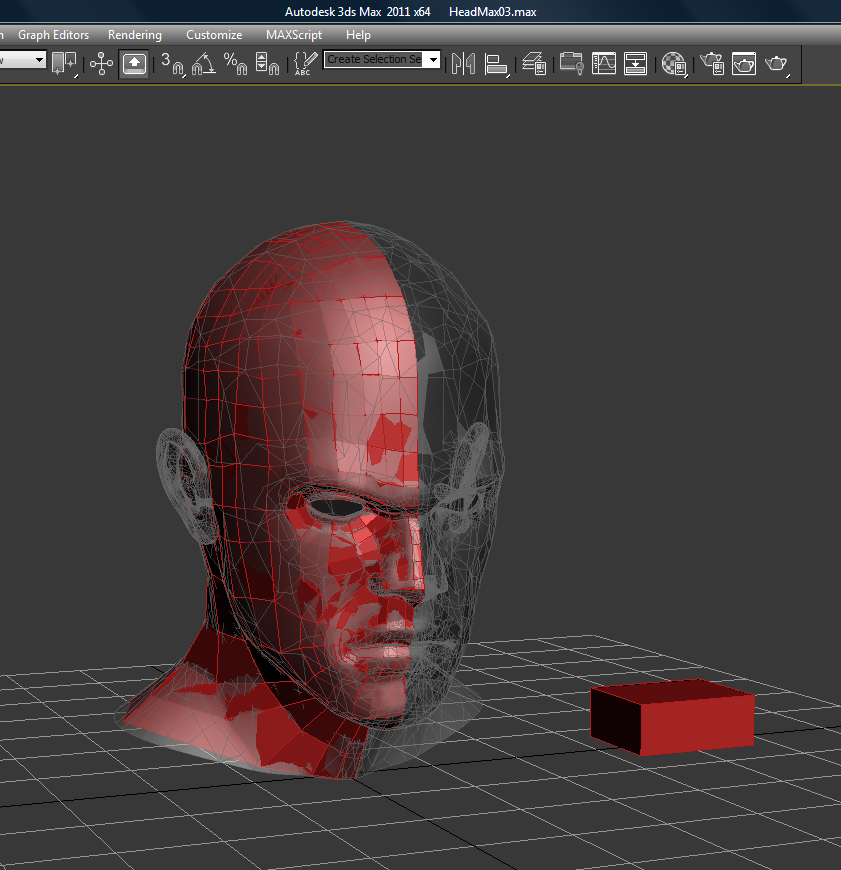Open the Track View Curve Editor
841x870 pixels.
coord(604,64)
